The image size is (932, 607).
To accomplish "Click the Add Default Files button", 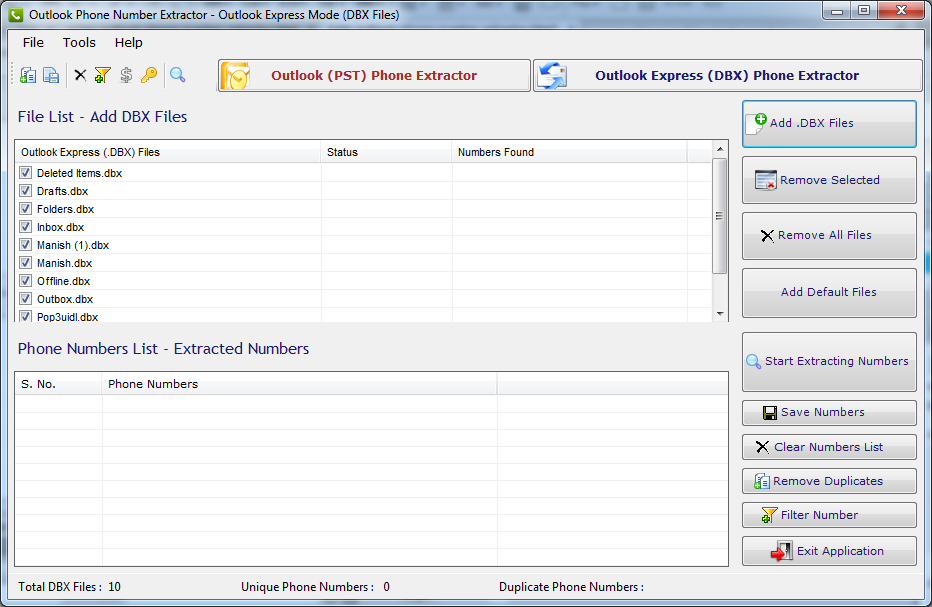I will (x=829, y=293).
